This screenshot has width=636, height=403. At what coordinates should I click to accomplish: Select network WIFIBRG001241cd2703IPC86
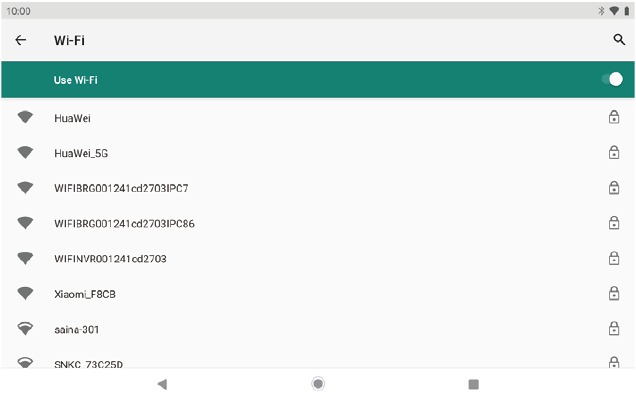point(318,223)
